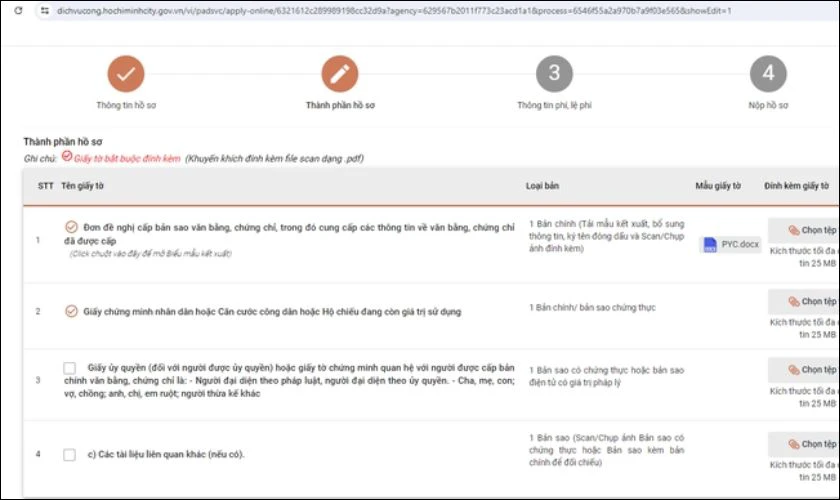The image size is (840, 500).
Task: Click paperclip icon in row 2 Chọn tệp
Action: click(793, 302)
